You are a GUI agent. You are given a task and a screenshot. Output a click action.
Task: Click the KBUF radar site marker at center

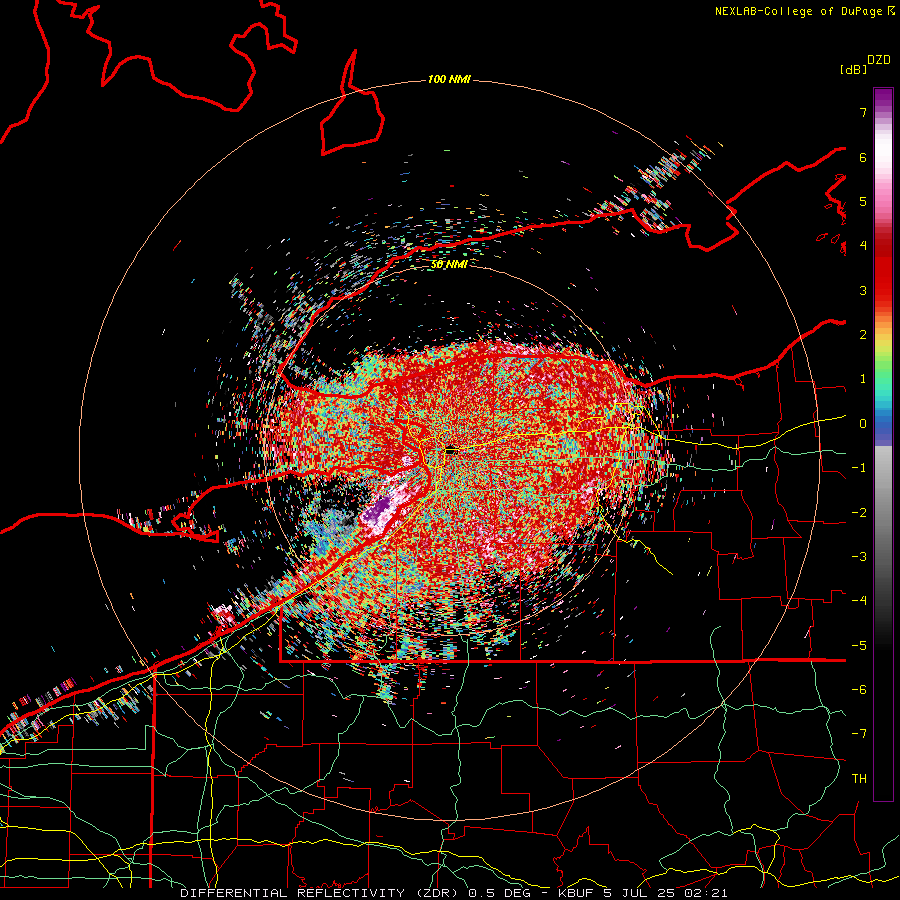(451, 451)
